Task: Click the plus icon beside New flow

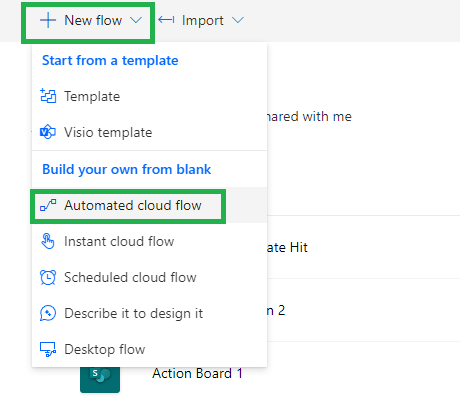Action: pos(48,20)
